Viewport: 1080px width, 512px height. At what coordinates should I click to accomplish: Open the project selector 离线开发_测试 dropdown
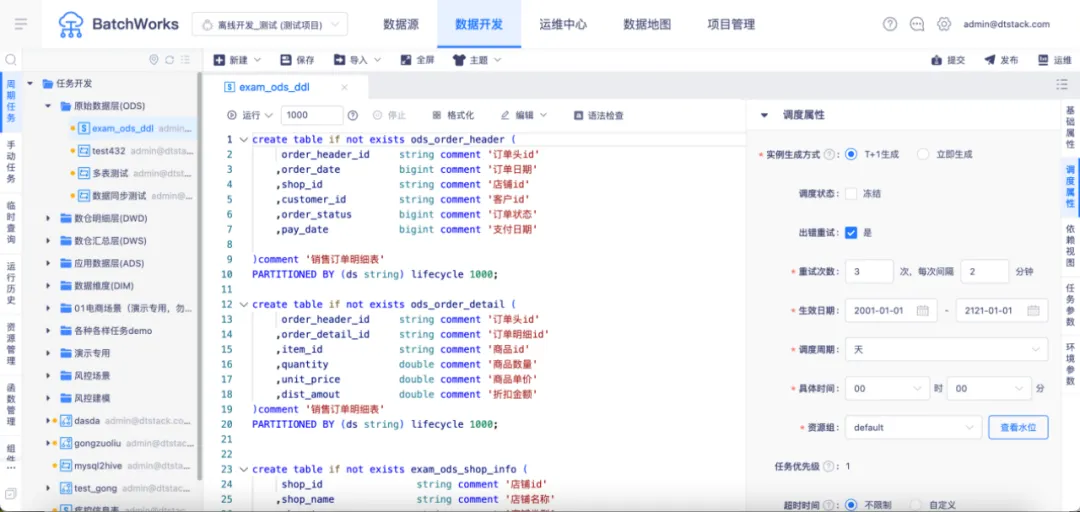tap(269, 25)
